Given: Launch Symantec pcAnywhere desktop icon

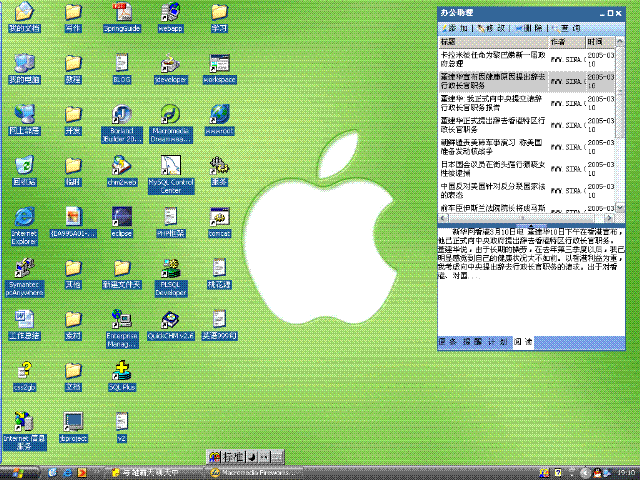Looking at the screenshot, I should click(x=24, y=277).
